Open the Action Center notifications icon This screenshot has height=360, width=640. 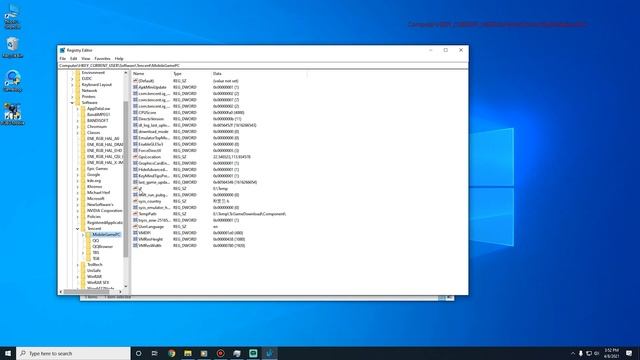coord(629,353)
